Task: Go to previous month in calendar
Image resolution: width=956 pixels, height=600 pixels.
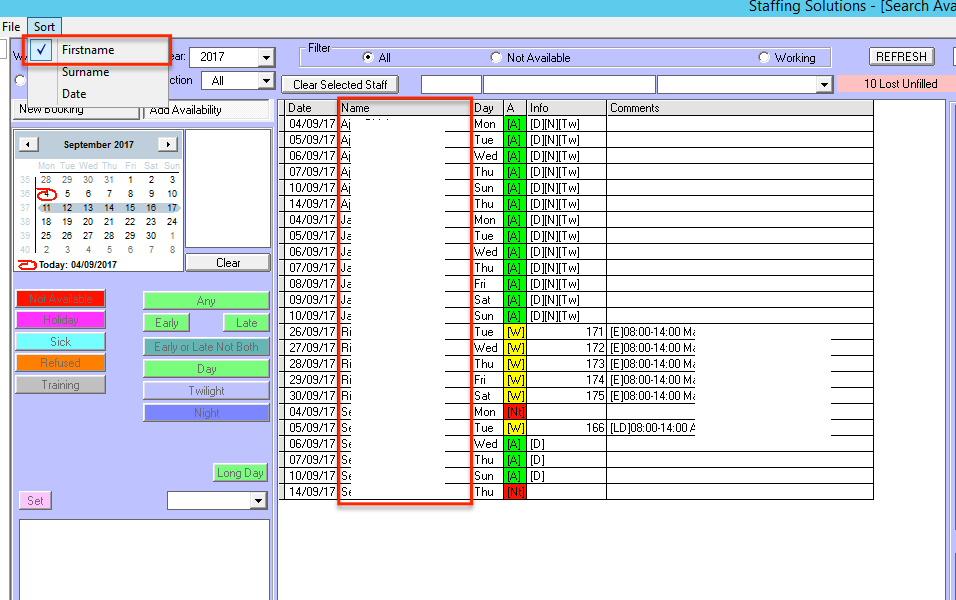Action: [x=29, y=145]
